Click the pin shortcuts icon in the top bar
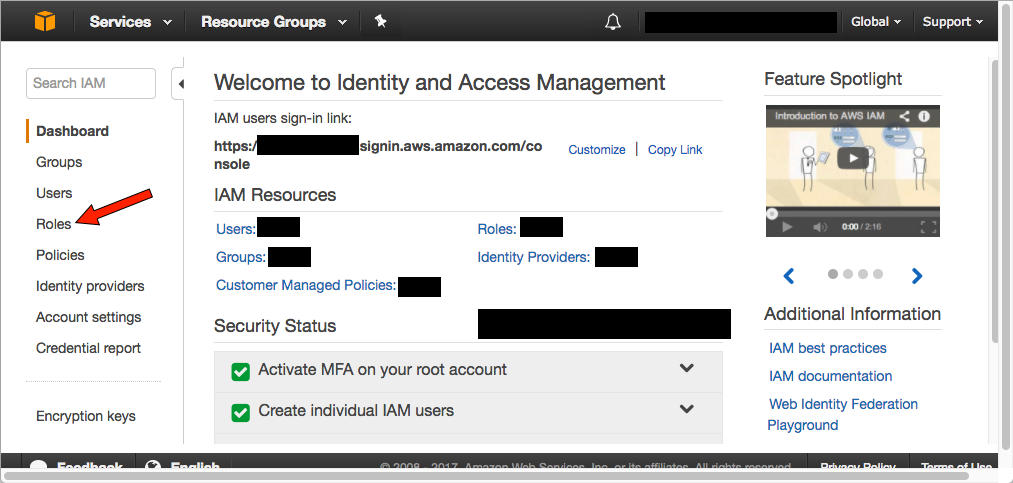The width and height of the screenshot is (1013, 483). pyautogui.click(x=381, y=21)
